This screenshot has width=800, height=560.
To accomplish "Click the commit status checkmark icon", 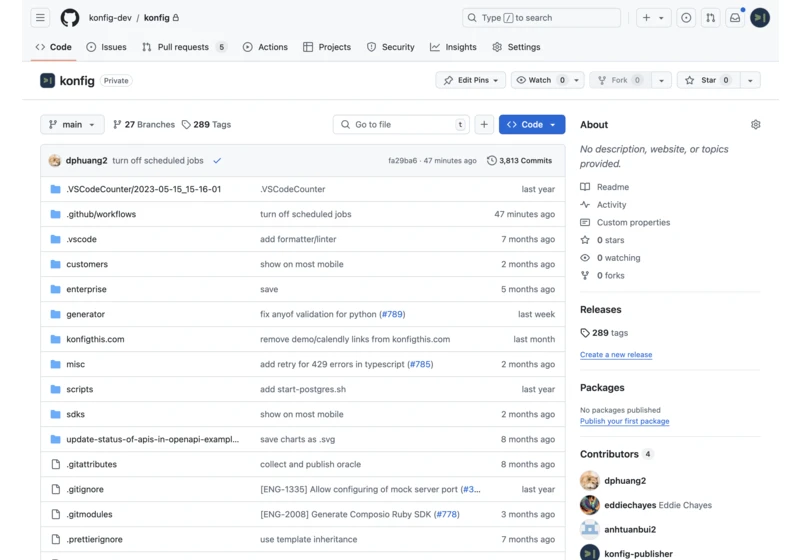I will coord(217,161).
